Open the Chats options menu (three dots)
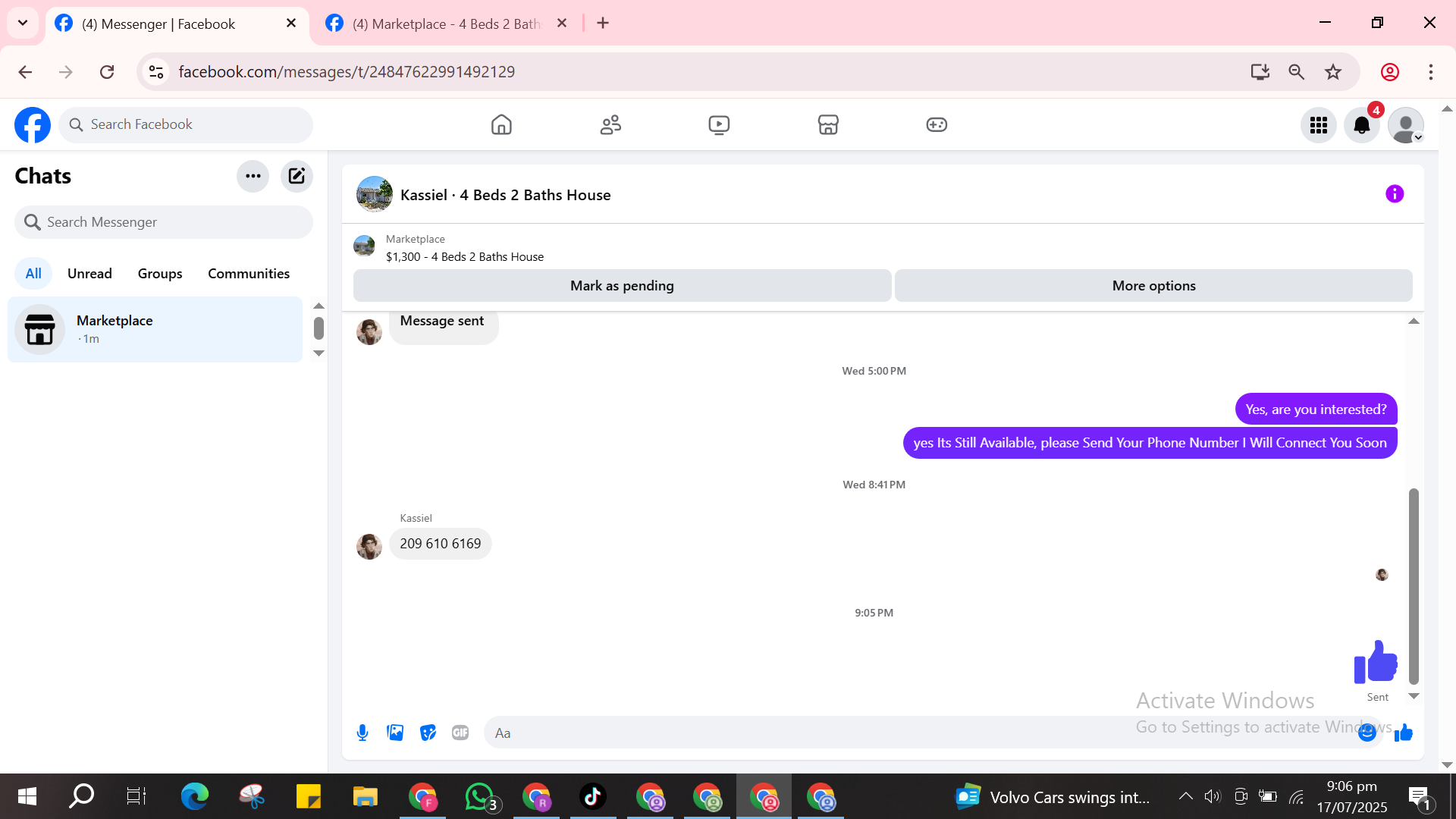The width and height of the screenshot is (1456, 819). [x=253, y=177]
